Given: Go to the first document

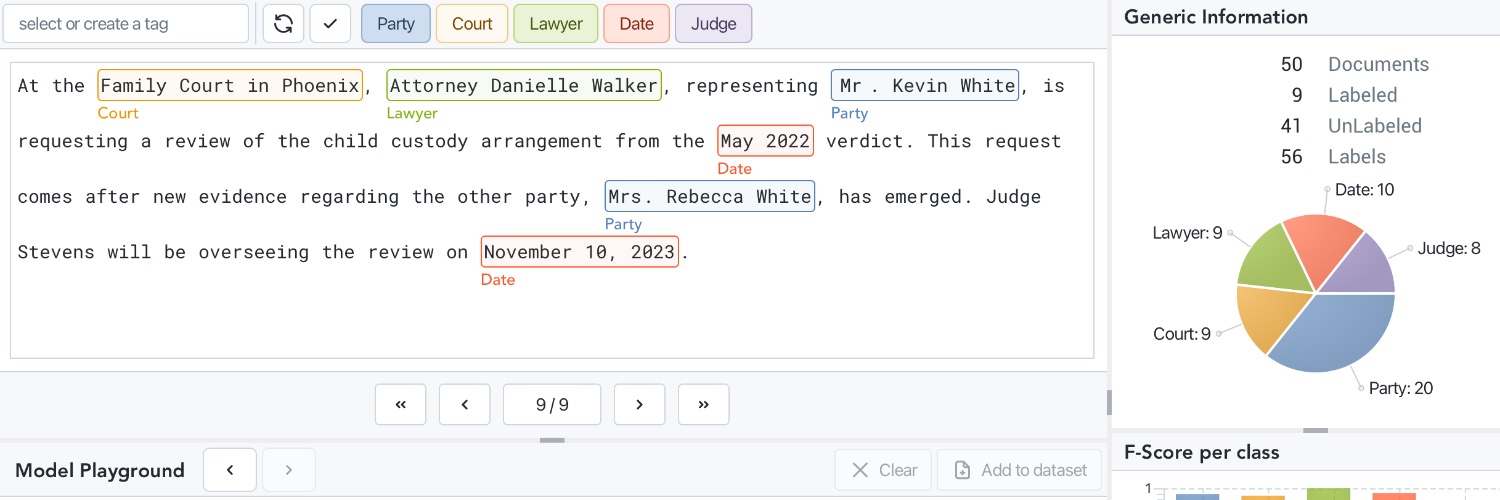Looking at the screenshot, I should (400, 405).
